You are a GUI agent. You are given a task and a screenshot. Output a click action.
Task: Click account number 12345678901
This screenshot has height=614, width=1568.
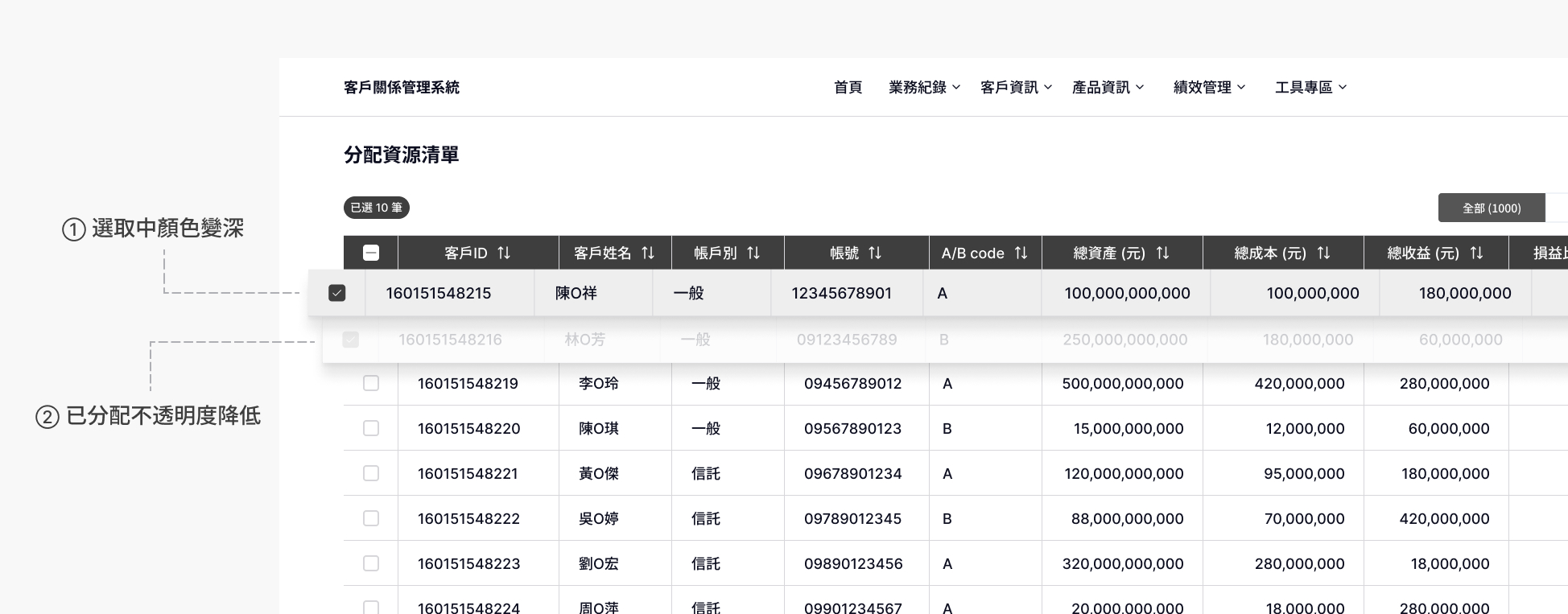click(842, 293)
